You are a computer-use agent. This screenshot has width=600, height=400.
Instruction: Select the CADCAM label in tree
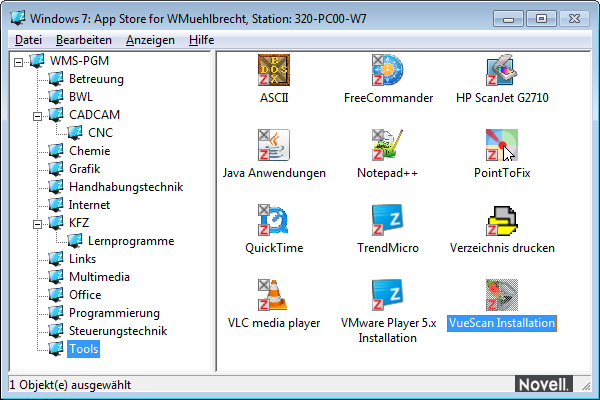pyautogui.click(x=95, y=115)
